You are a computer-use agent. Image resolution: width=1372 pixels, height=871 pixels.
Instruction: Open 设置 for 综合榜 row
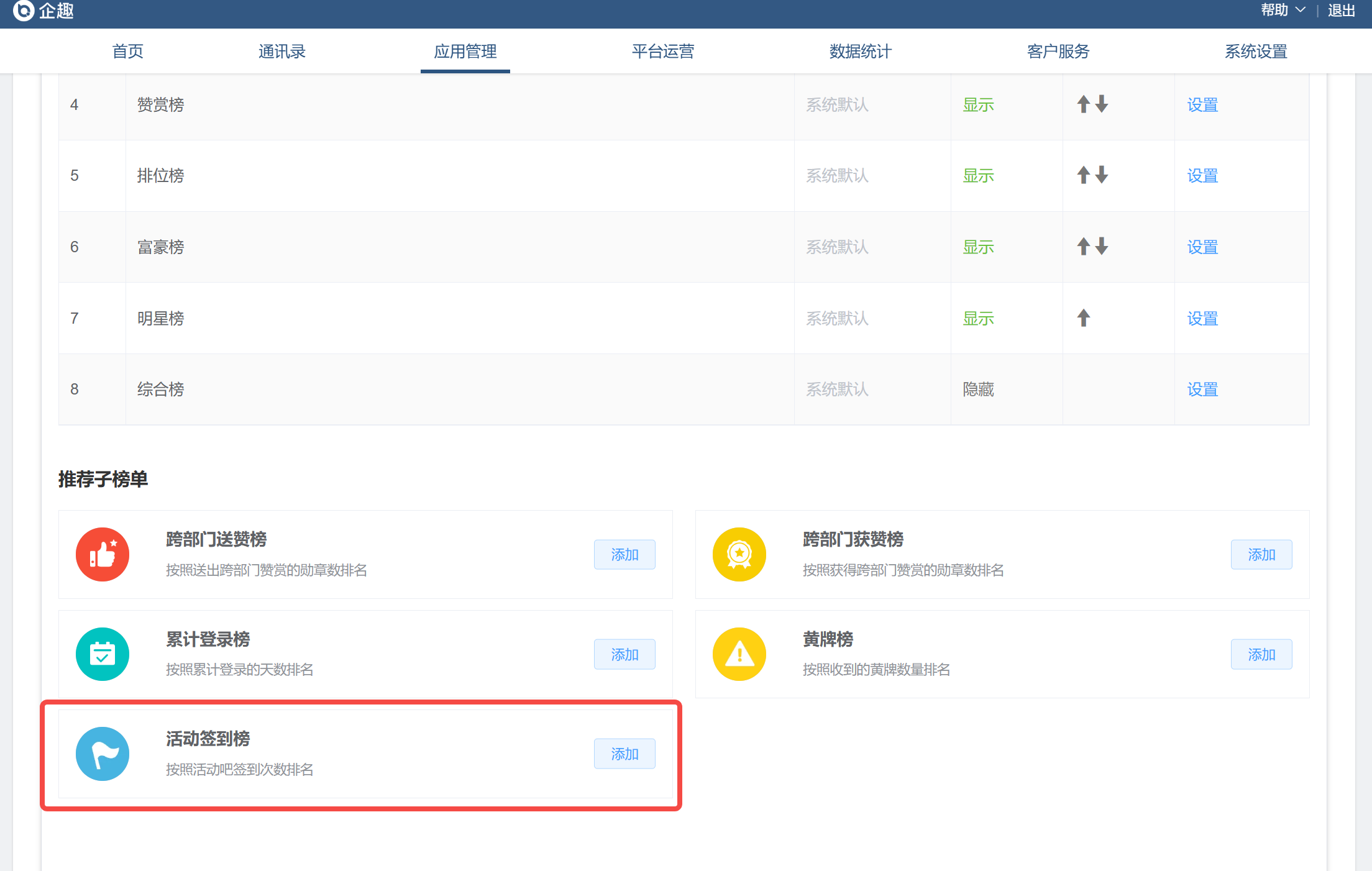(x=1202, y=390)
